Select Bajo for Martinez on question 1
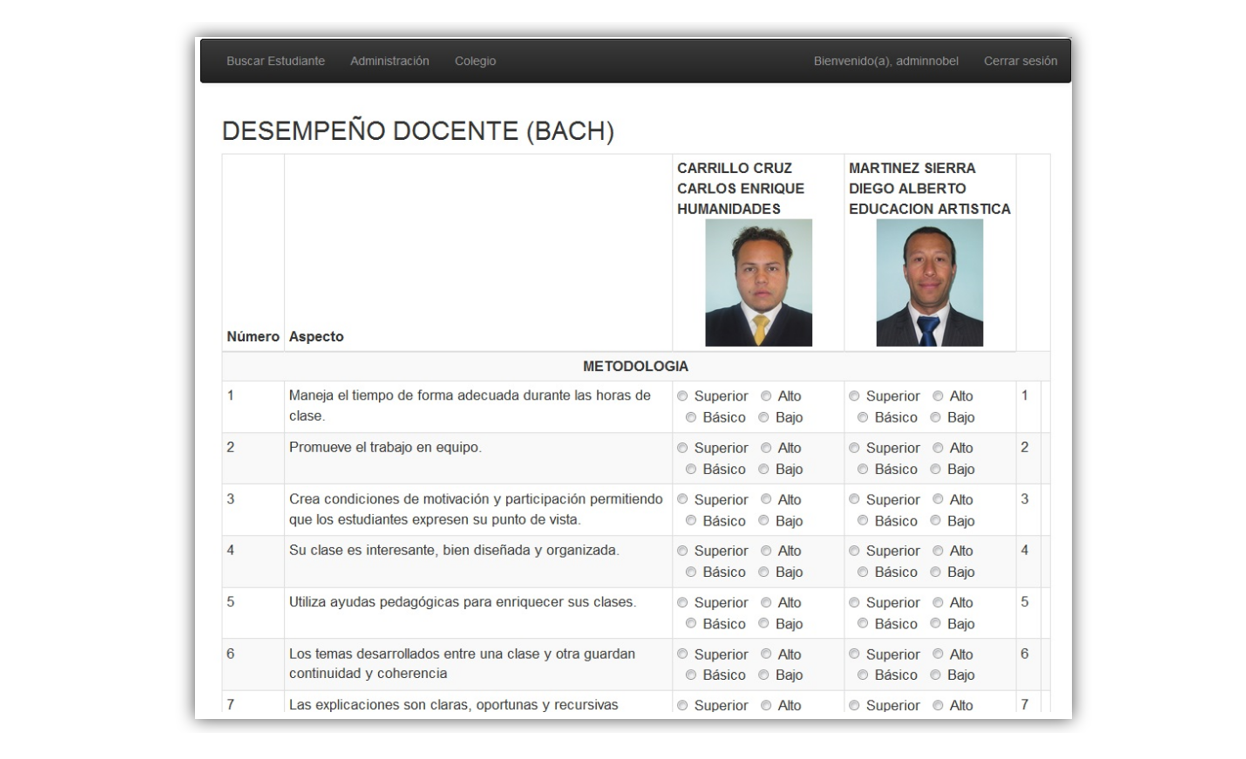Viewport: 1246px width, 759px height. click(936, 418)
